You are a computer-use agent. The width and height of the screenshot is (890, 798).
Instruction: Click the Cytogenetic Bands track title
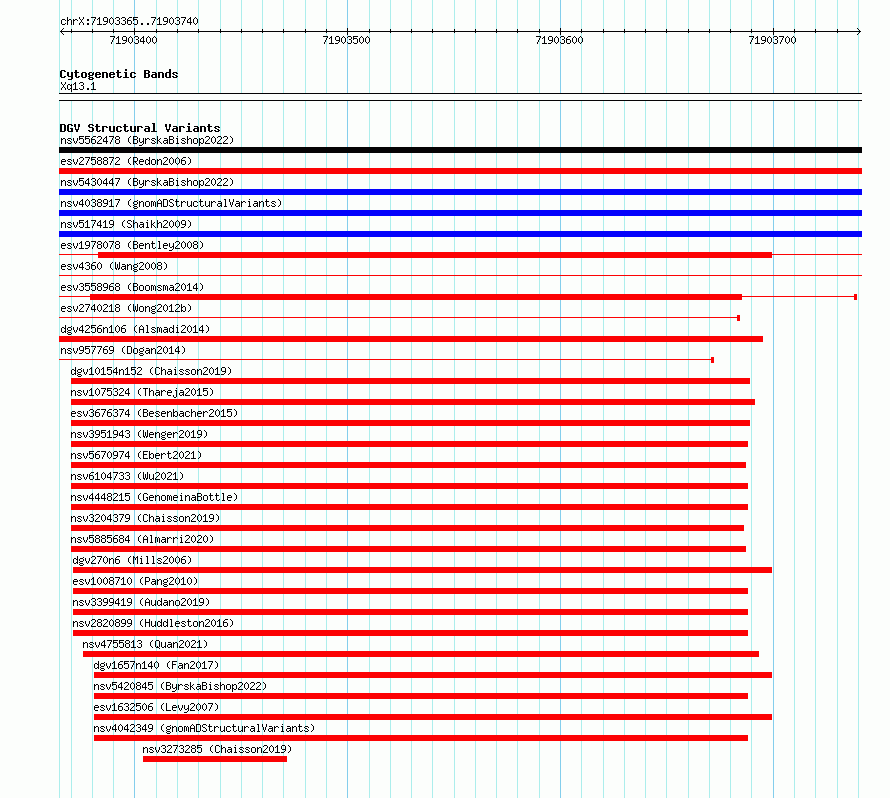119,74
